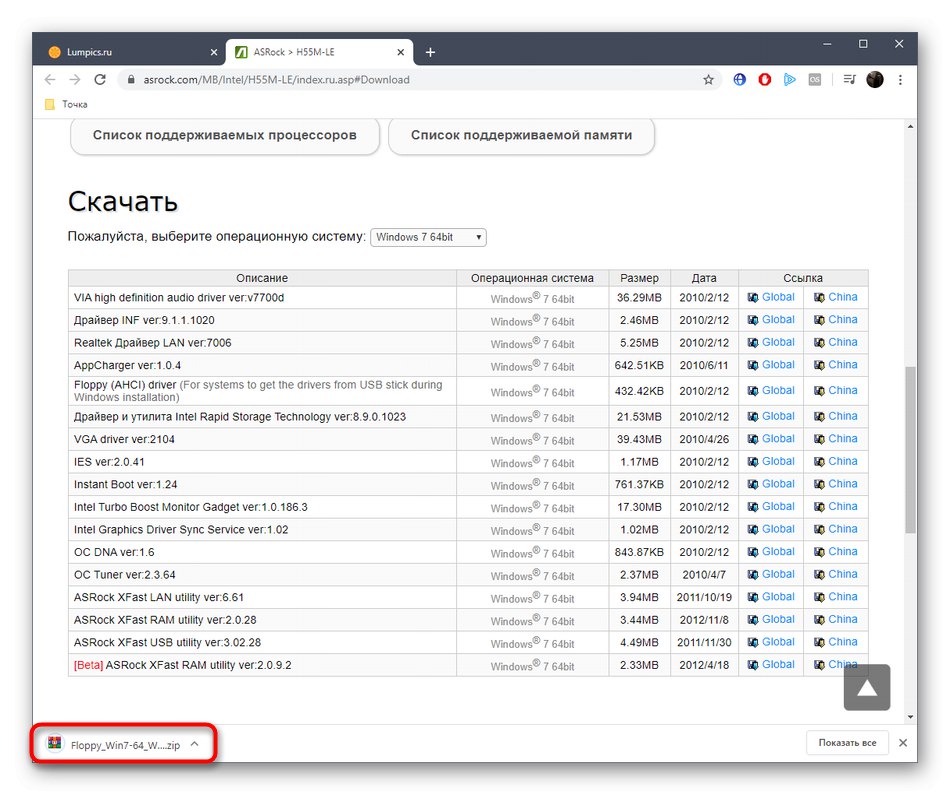This screenshot has height=795, width=950.
Task: Click download icon beside Global for AppCharger
Action: click(753, 365)
